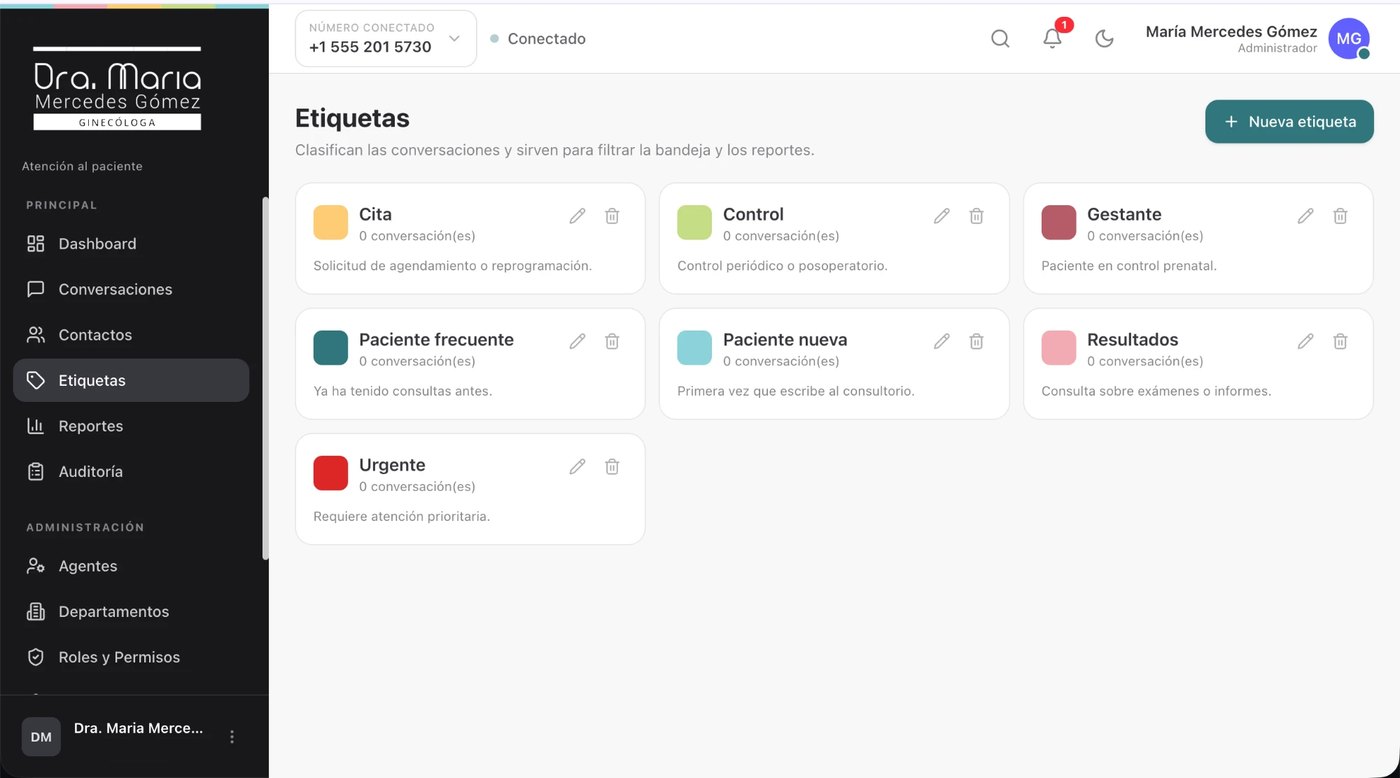Click the MG user avatar
The height and width of the screenshot is (778, 1400).
coord(1349,39)
